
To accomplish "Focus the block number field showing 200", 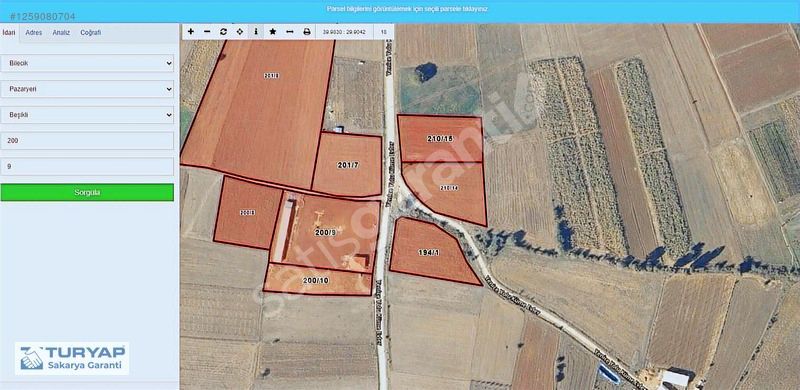I will click(x=87, y=140).
